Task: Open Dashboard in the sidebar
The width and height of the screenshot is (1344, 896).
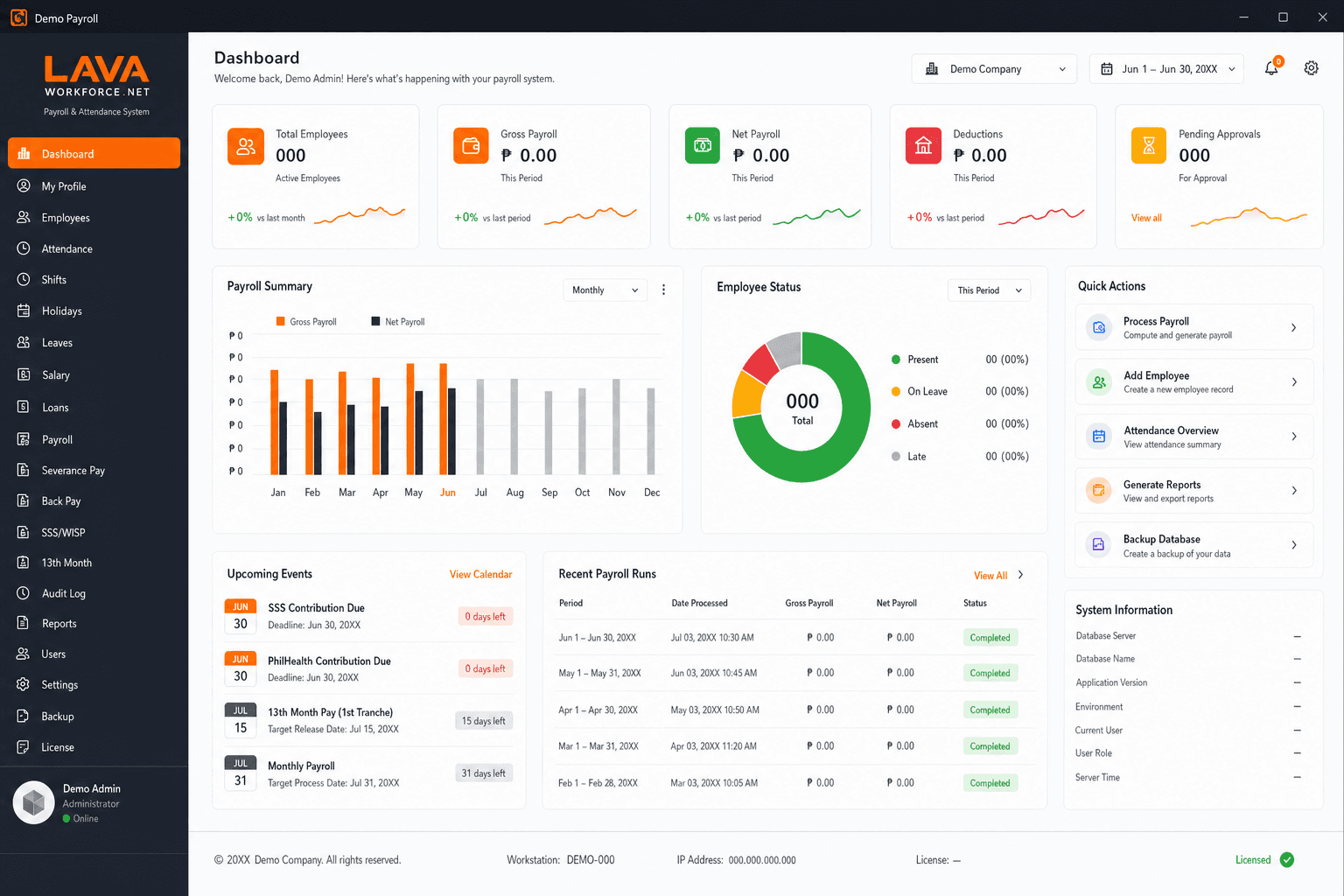Action: point(94,153)
